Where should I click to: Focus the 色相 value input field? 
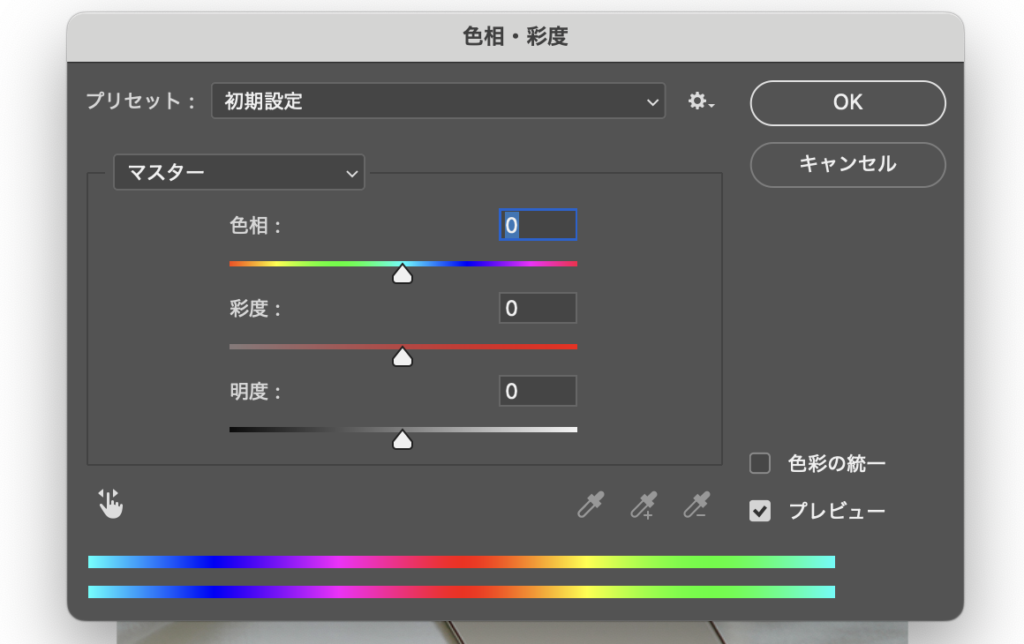point(538,226)
